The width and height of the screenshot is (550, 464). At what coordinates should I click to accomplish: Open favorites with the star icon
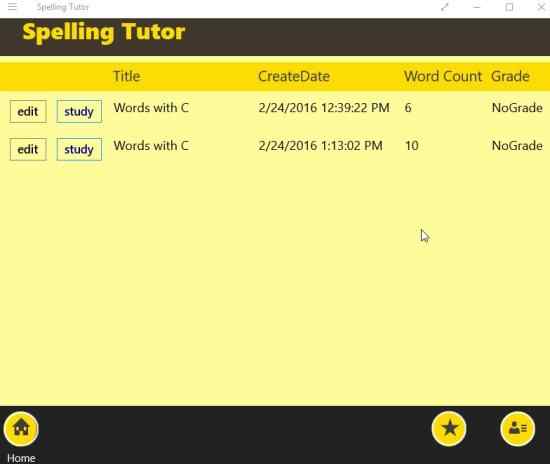point(449,429)
